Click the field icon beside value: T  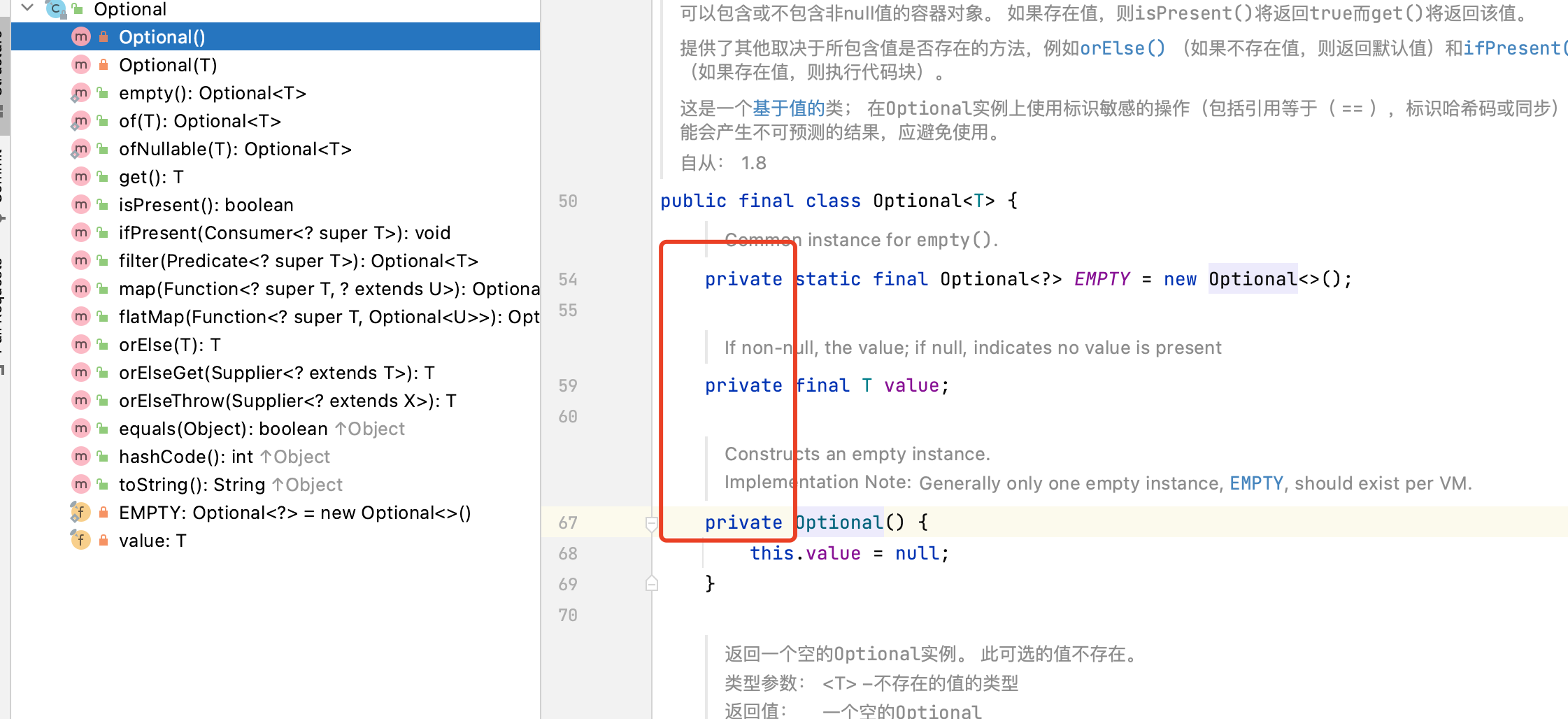pyautogui.click(x=80, y=541)
